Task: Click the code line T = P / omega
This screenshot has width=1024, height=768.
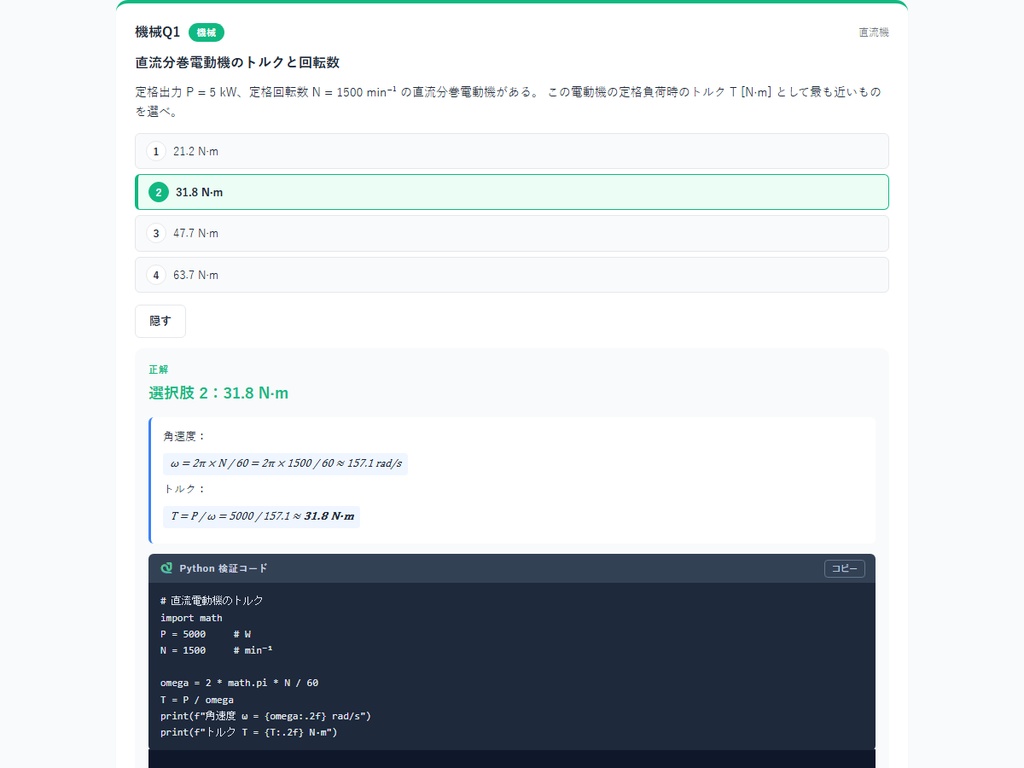Action: [197, 700]
